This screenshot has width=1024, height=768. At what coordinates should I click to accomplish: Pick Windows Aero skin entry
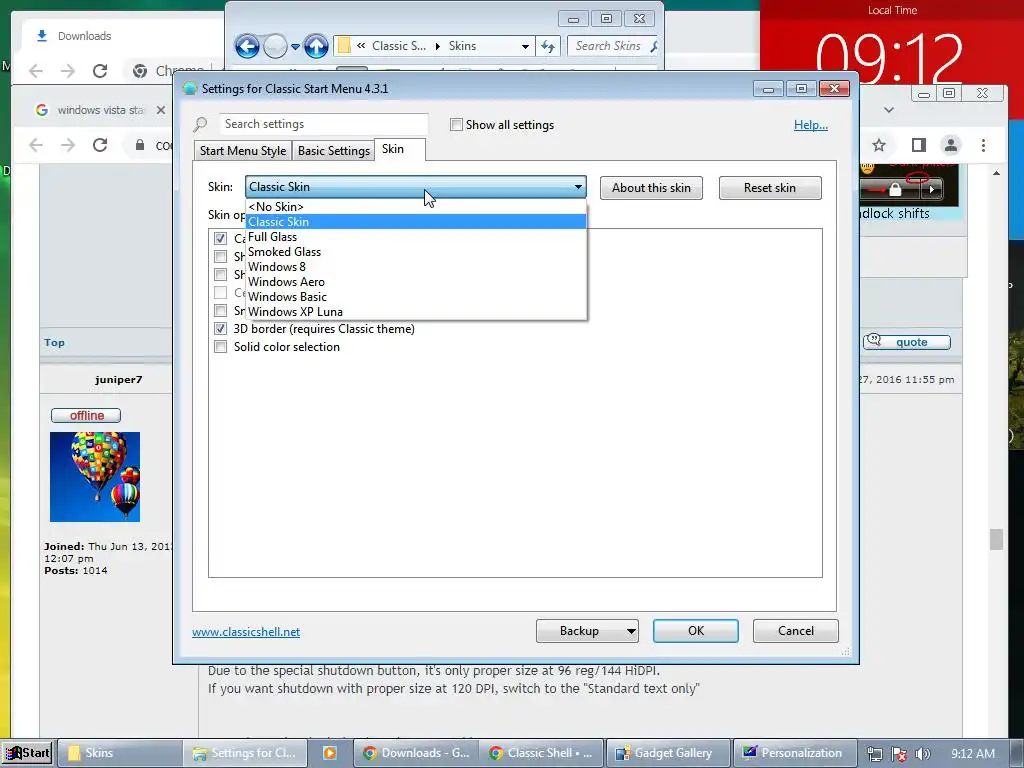416,281
